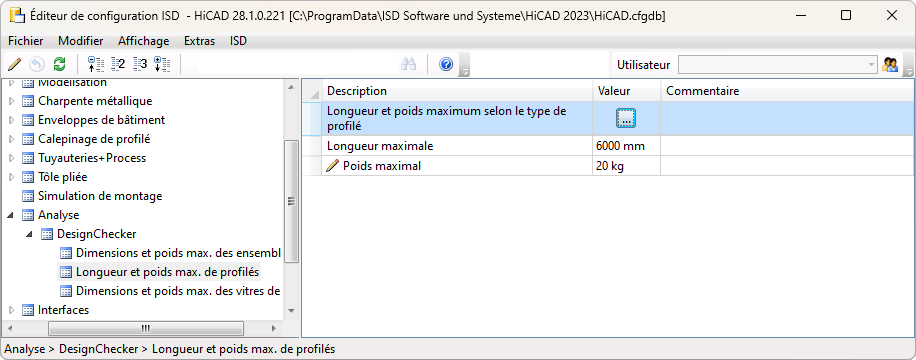Expand tree to level 2 icon

pos(118,64)
